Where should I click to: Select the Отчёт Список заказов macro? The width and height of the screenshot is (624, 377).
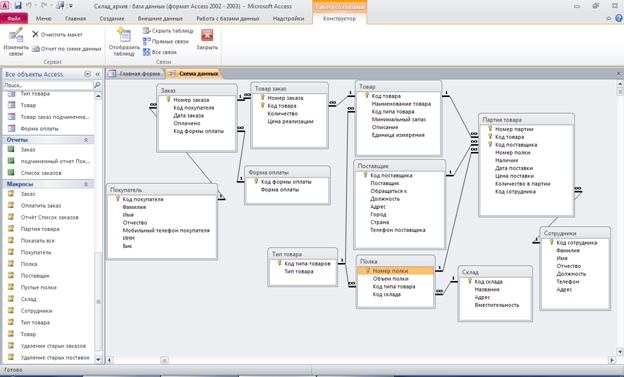pyautogui.click(x=49, y=217)
